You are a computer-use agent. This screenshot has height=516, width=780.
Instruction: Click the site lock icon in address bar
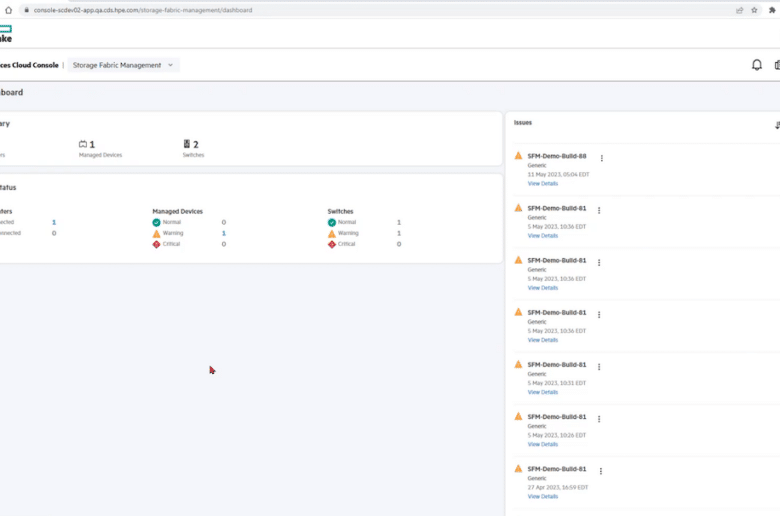click(26, 10)
